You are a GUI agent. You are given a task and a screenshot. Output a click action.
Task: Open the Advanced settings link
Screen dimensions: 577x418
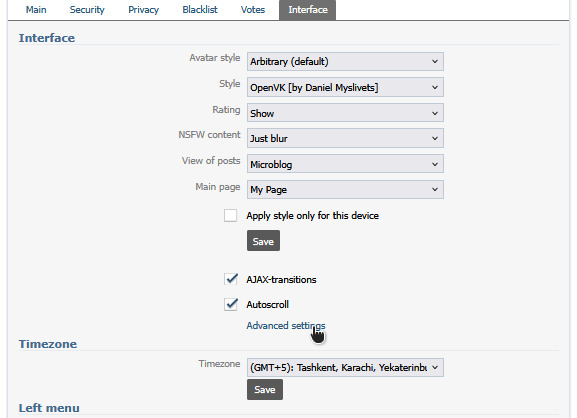point(286,326)
